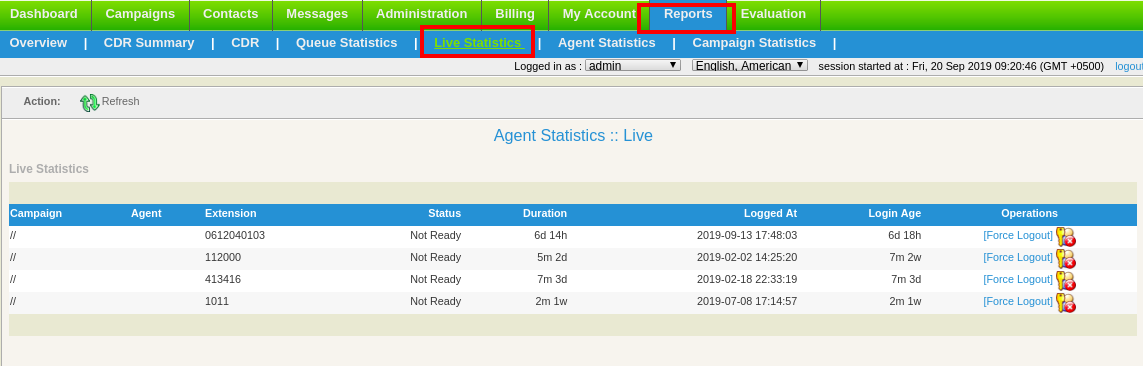
Task: Click login age value 7m 2w
Action: point(906,257)
